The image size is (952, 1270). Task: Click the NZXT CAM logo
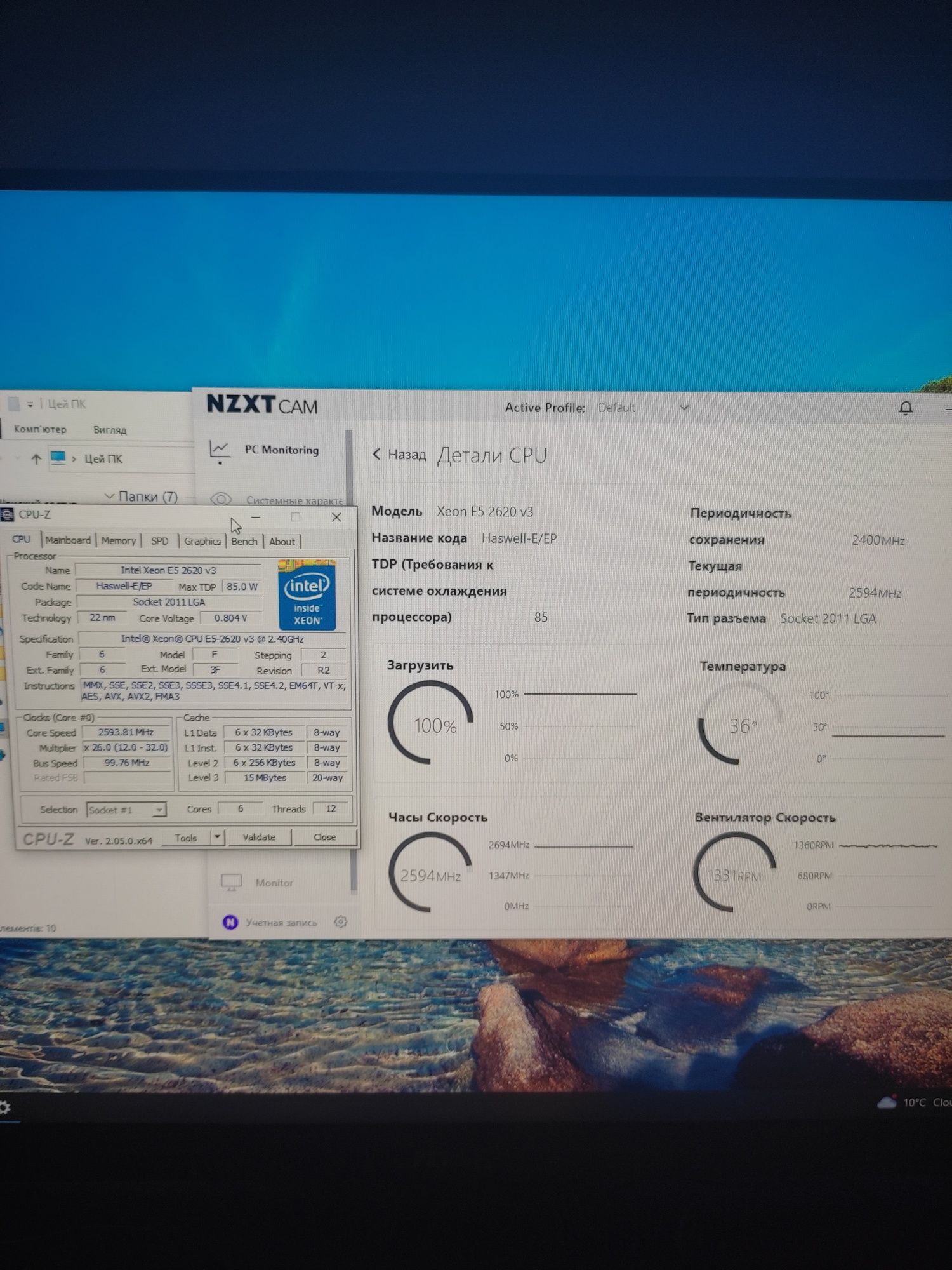262,404
